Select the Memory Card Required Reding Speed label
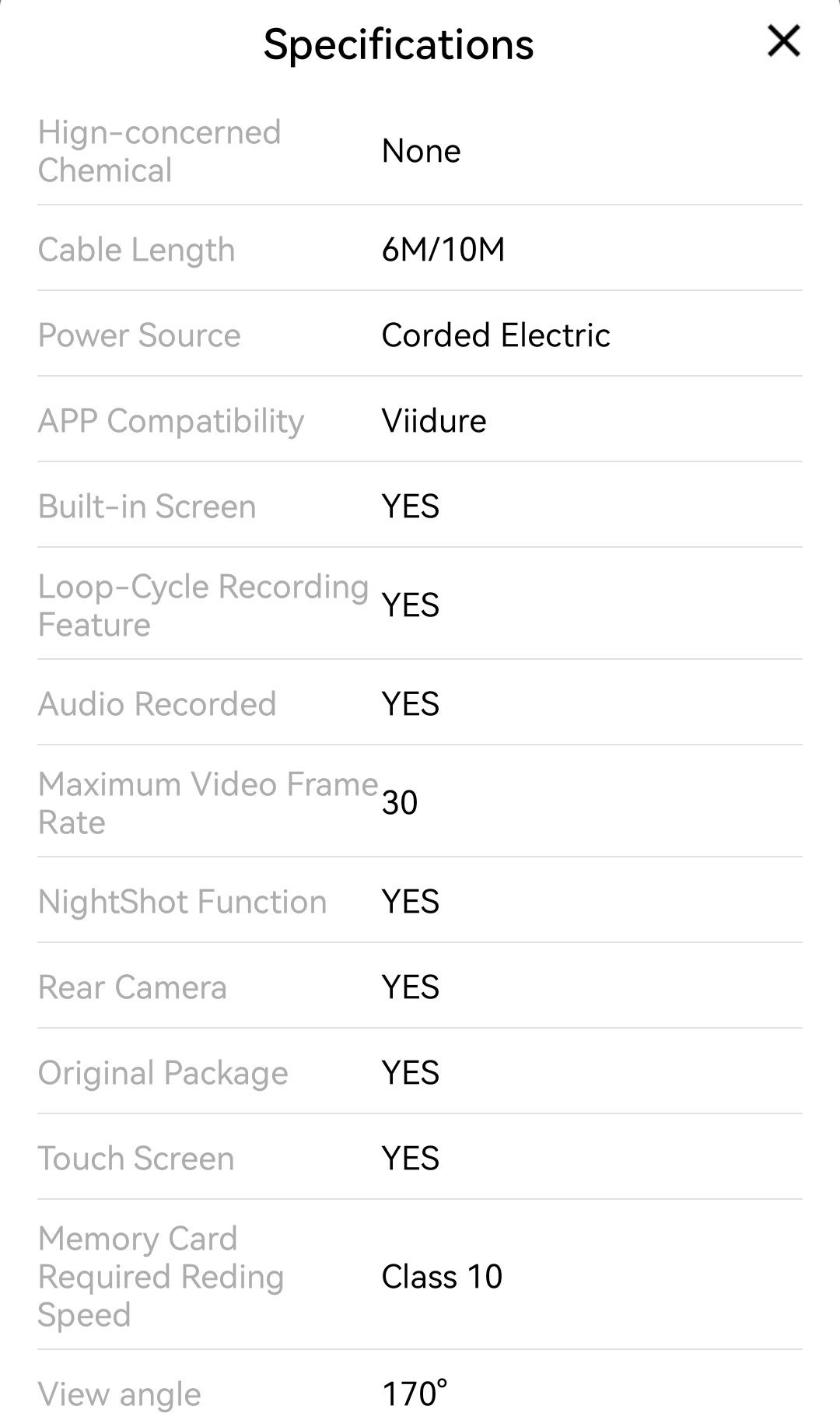The image size is (840, 1420). click(x=161, y=1277)
